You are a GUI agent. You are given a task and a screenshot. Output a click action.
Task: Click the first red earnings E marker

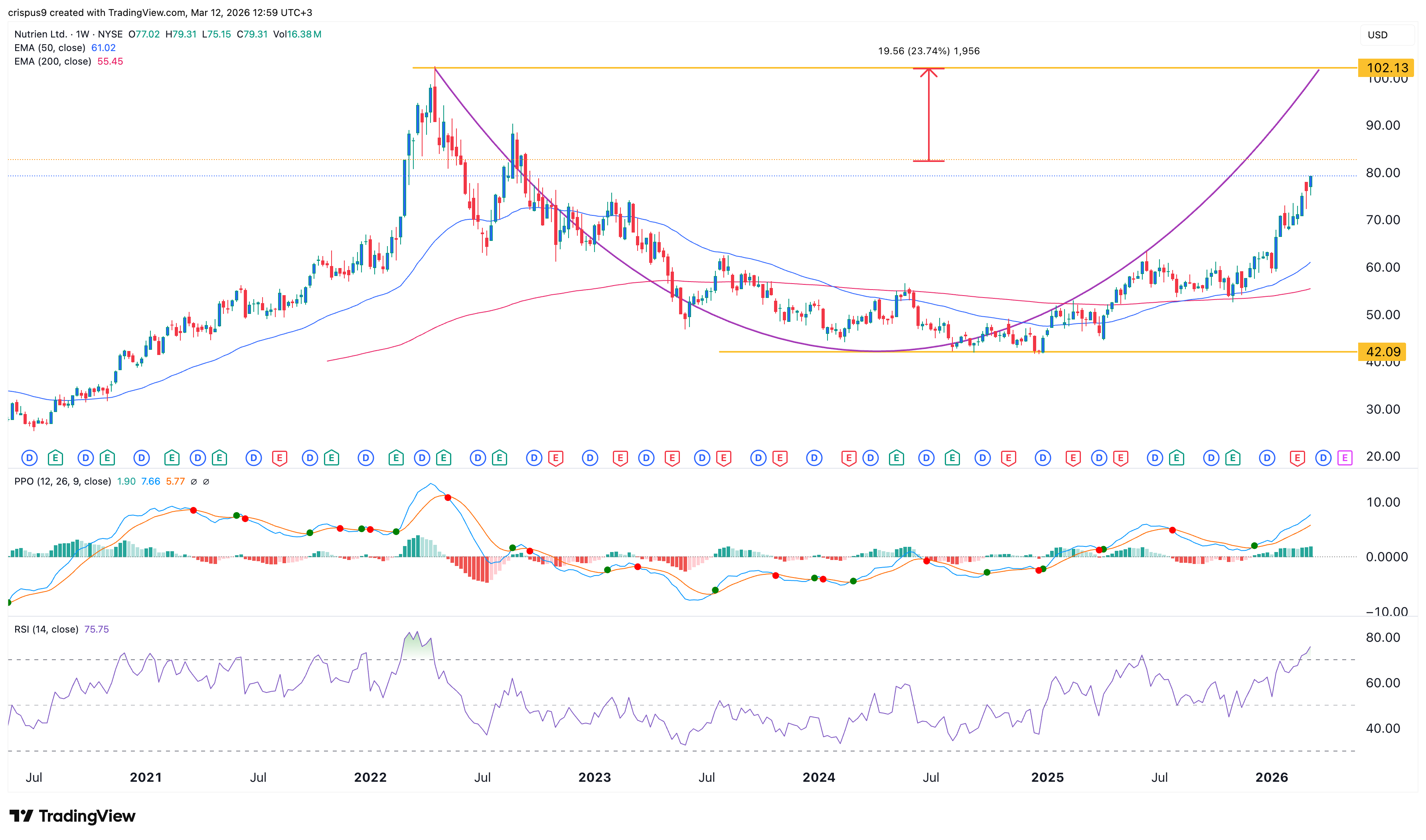click(x=279, y=457)
